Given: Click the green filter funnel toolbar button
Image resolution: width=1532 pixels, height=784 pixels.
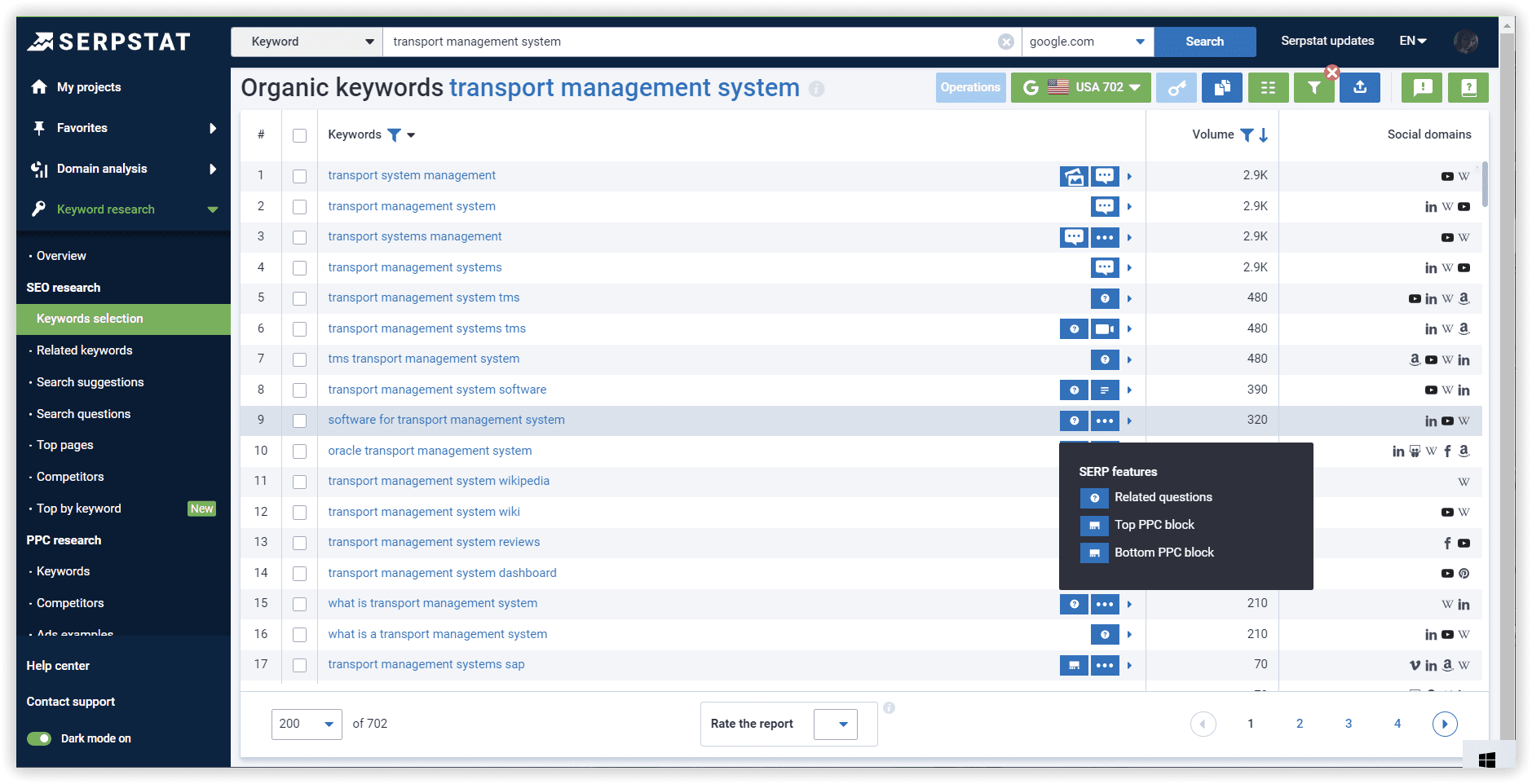Looking at the screenshot, I should point(1313,88).
